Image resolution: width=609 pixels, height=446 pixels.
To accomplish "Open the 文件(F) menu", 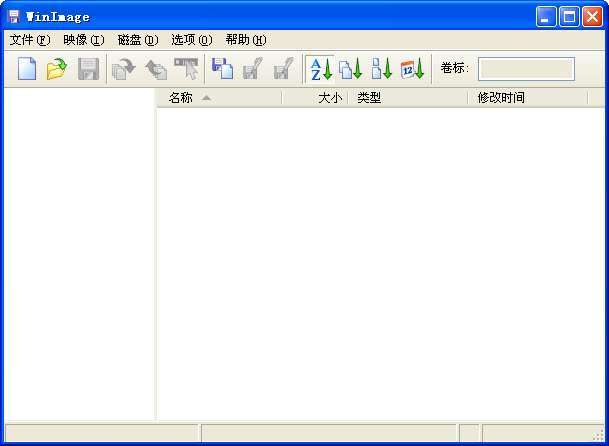I will tap(30, 40).
